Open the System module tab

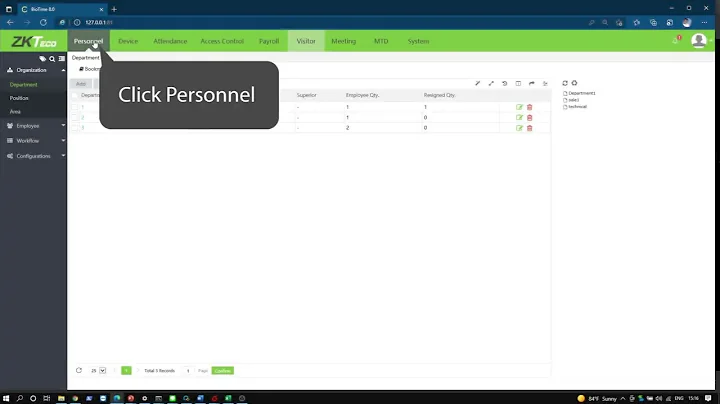[x=418, y=41]
